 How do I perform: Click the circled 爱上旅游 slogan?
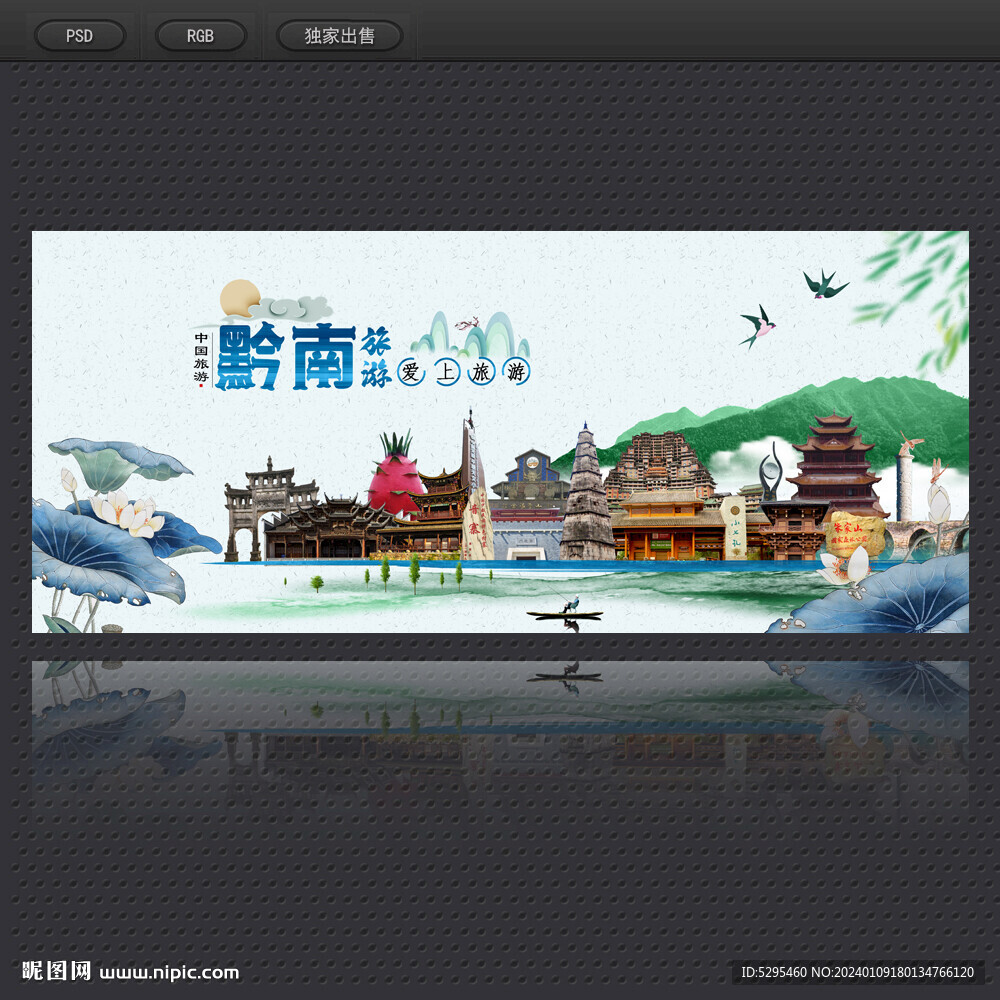tap(464, 371)
